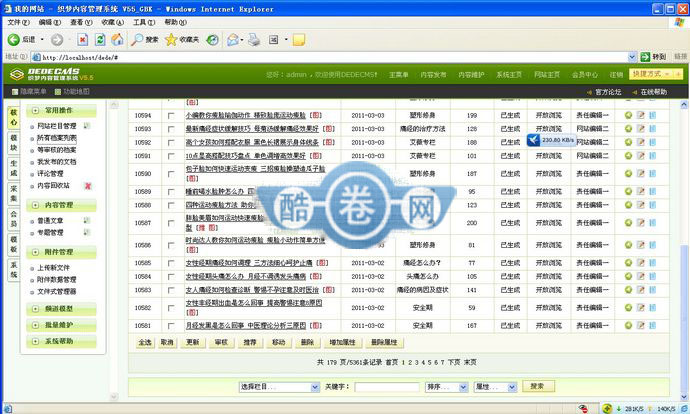Click the edit icon in row 10594
Viewport: 690px width, 414px height.
[x=641, y=115]
